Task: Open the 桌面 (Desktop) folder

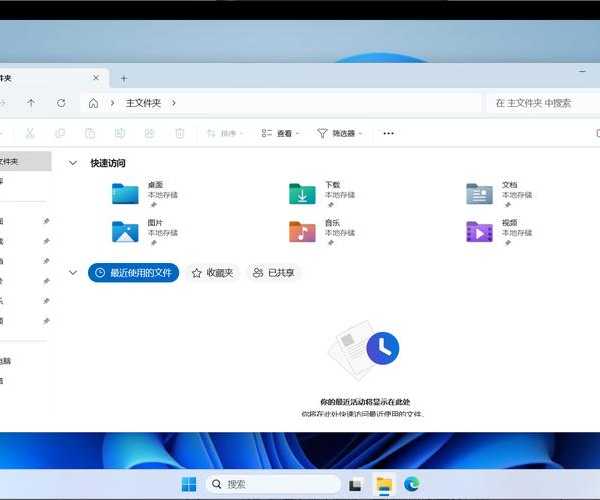Action: [126, 193]
